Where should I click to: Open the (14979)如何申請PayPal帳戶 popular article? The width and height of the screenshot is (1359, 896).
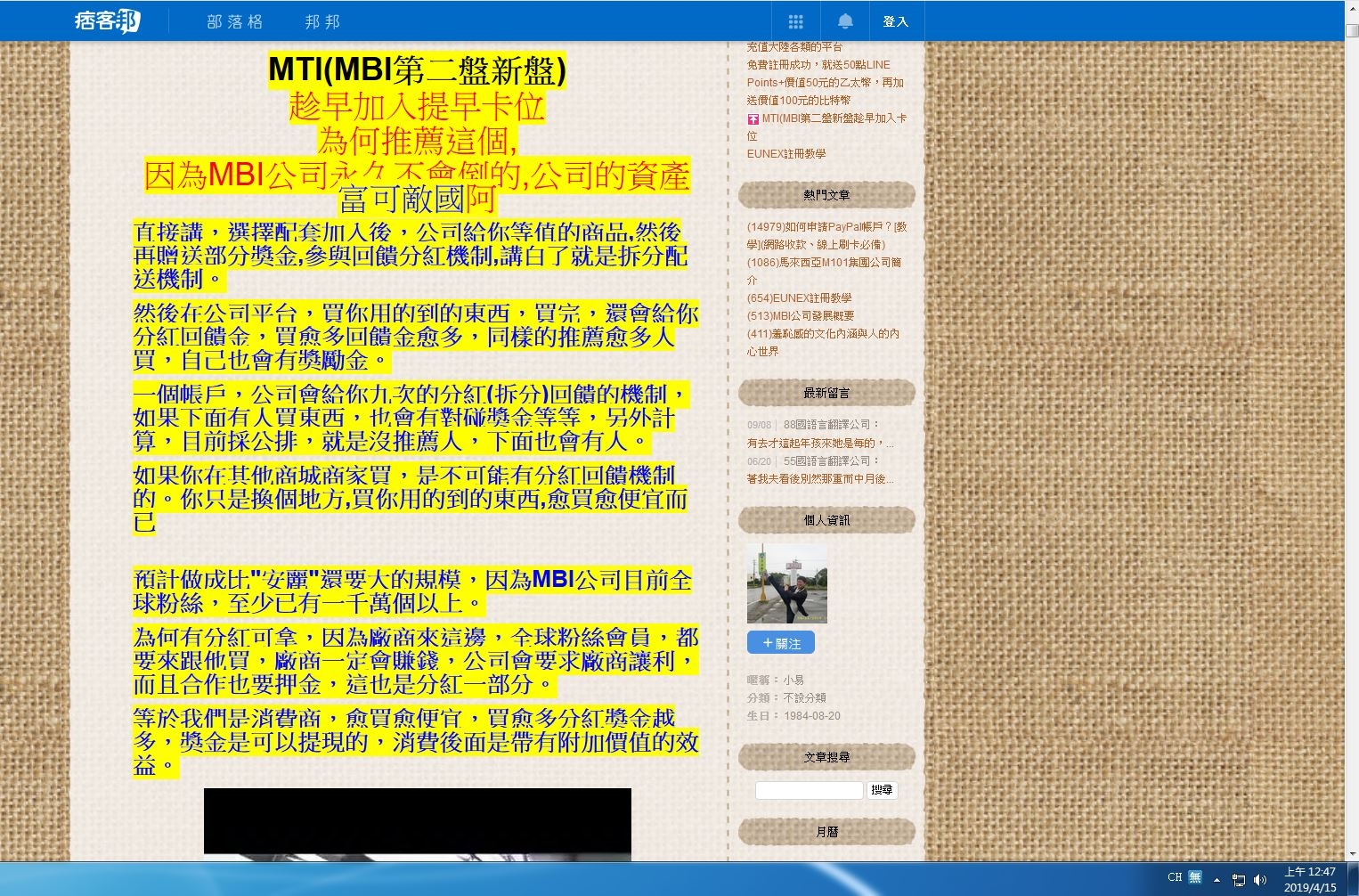pos(826,236)
